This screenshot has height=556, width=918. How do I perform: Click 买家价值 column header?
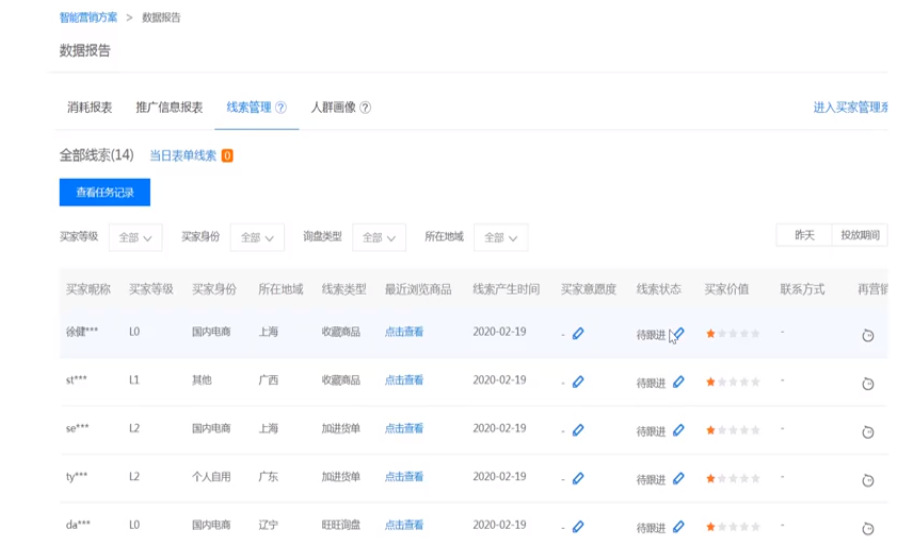(727, 289)
